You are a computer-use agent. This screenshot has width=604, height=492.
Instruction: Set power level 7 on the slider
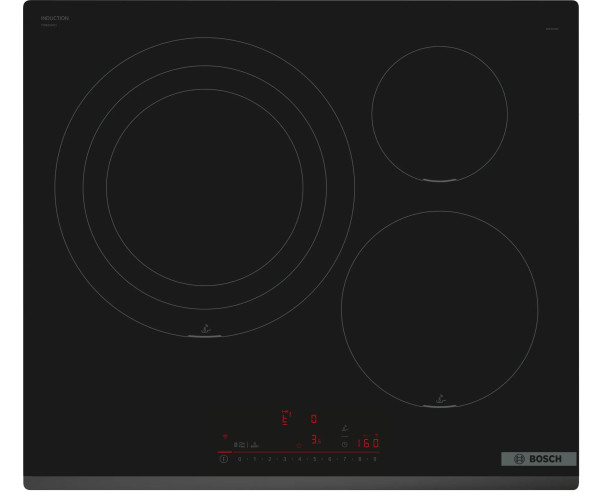tap(345, 459)
